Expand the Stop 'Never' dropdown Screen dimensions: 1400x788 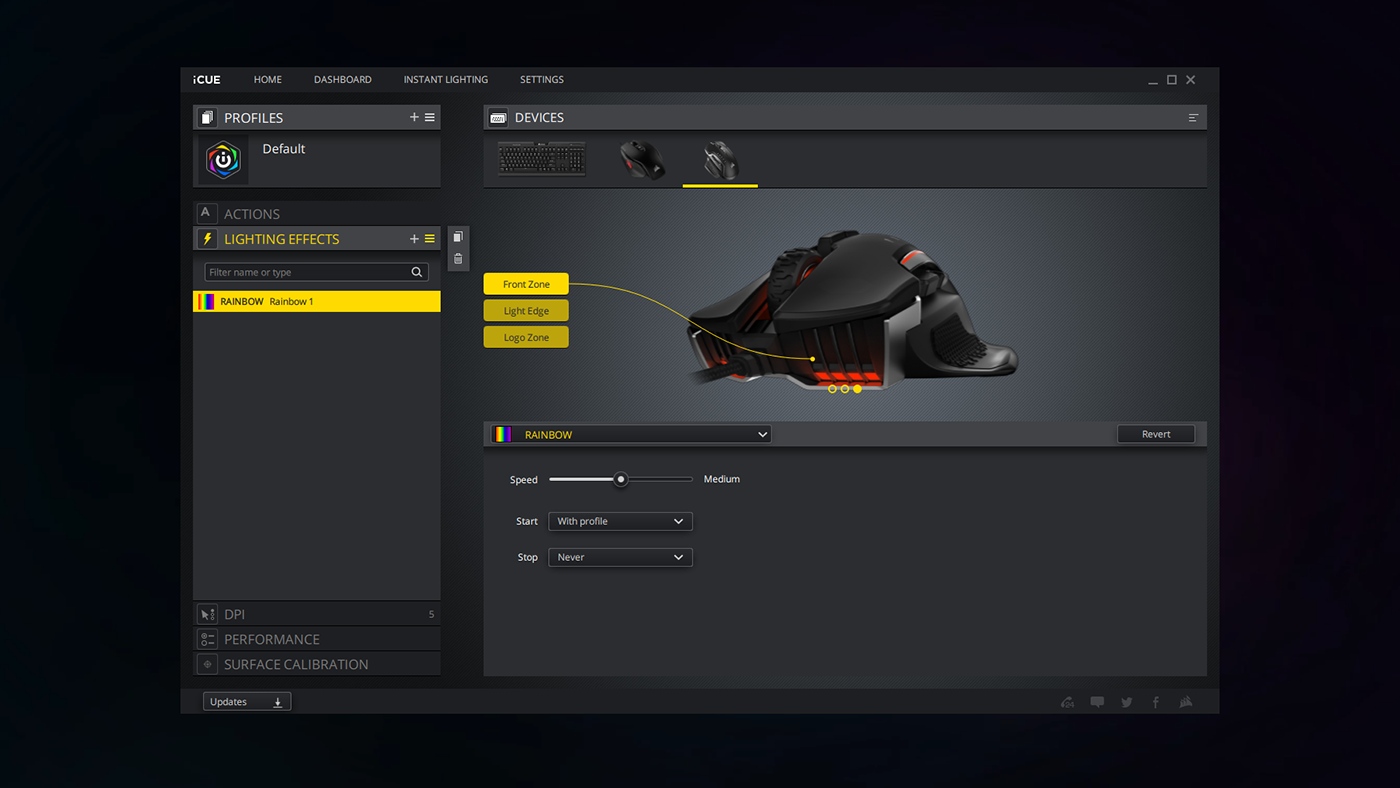click(620, 557)
